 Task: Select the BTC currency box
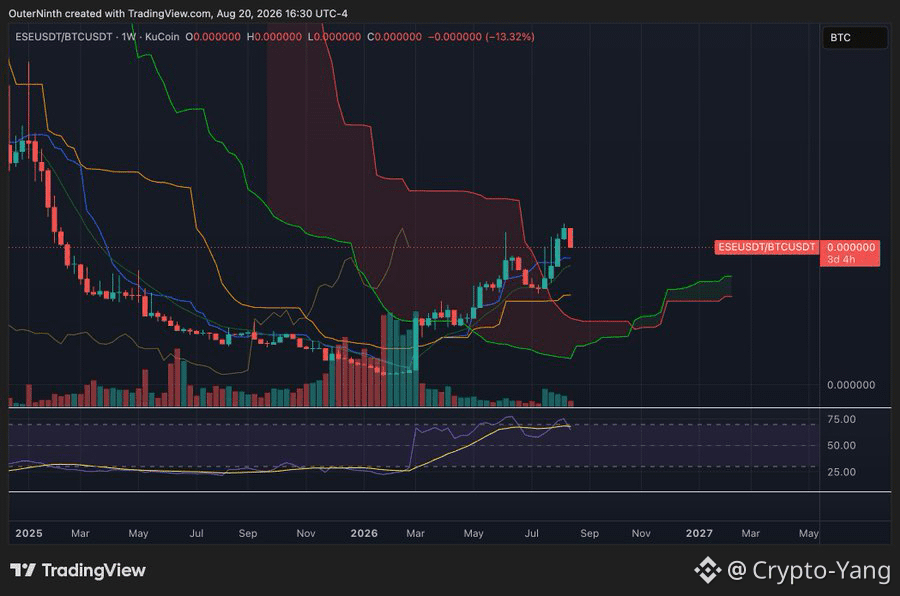coord(855,38)
